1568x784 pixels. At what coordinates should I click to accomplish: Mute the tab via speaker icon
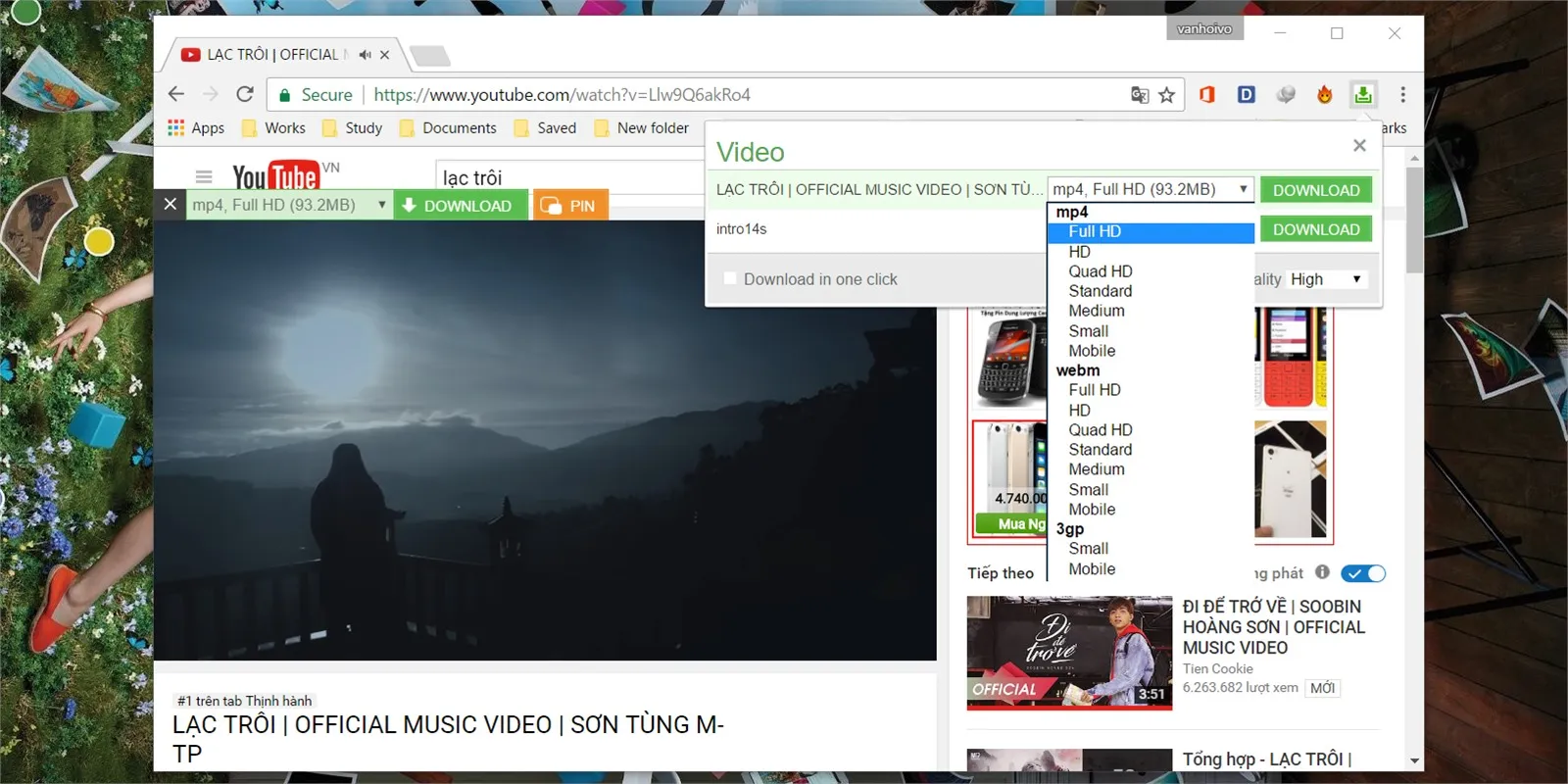365,55
